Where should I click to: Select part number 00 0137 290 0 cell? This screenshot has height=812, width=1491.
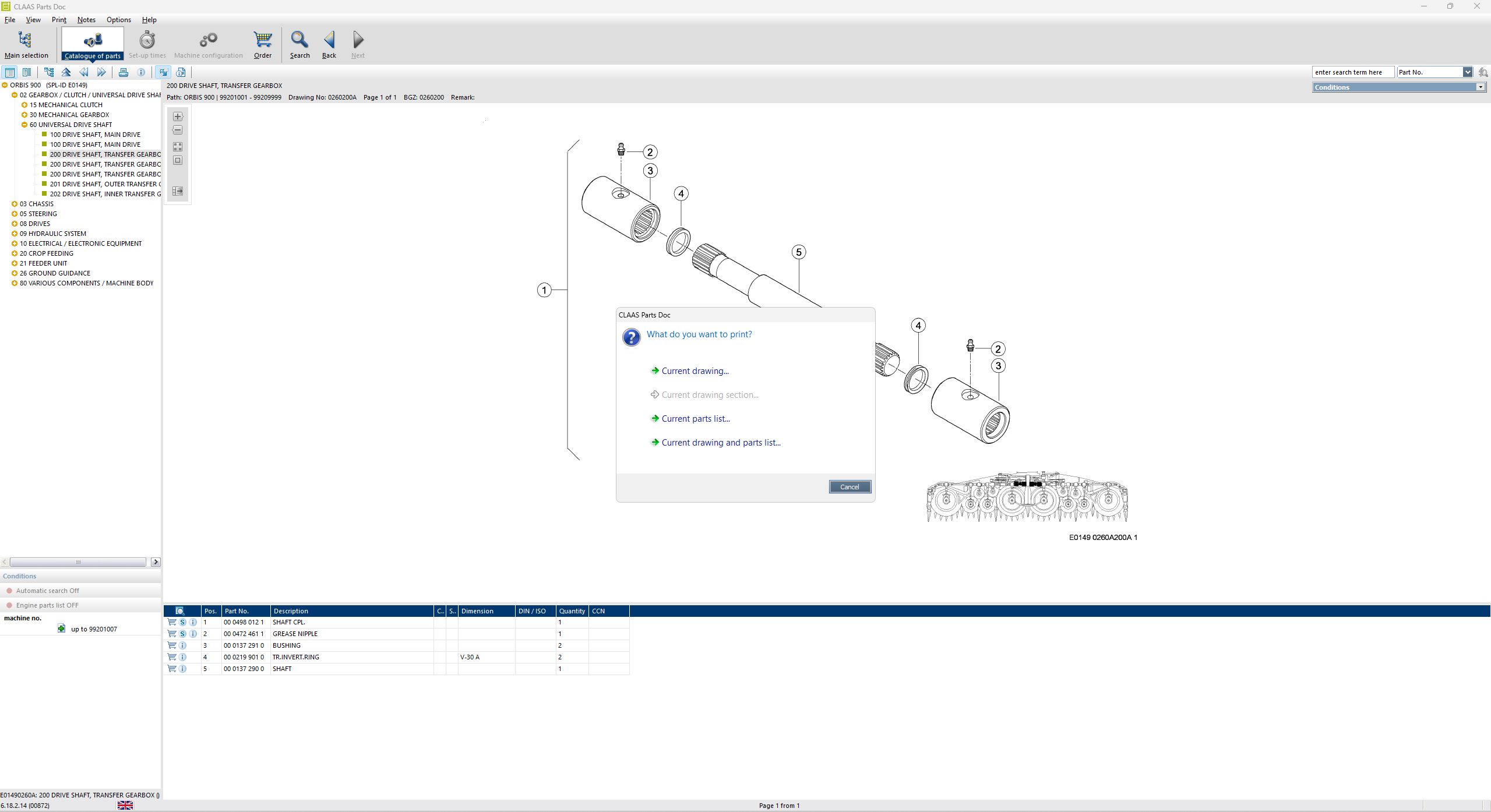tap(245, 669)
